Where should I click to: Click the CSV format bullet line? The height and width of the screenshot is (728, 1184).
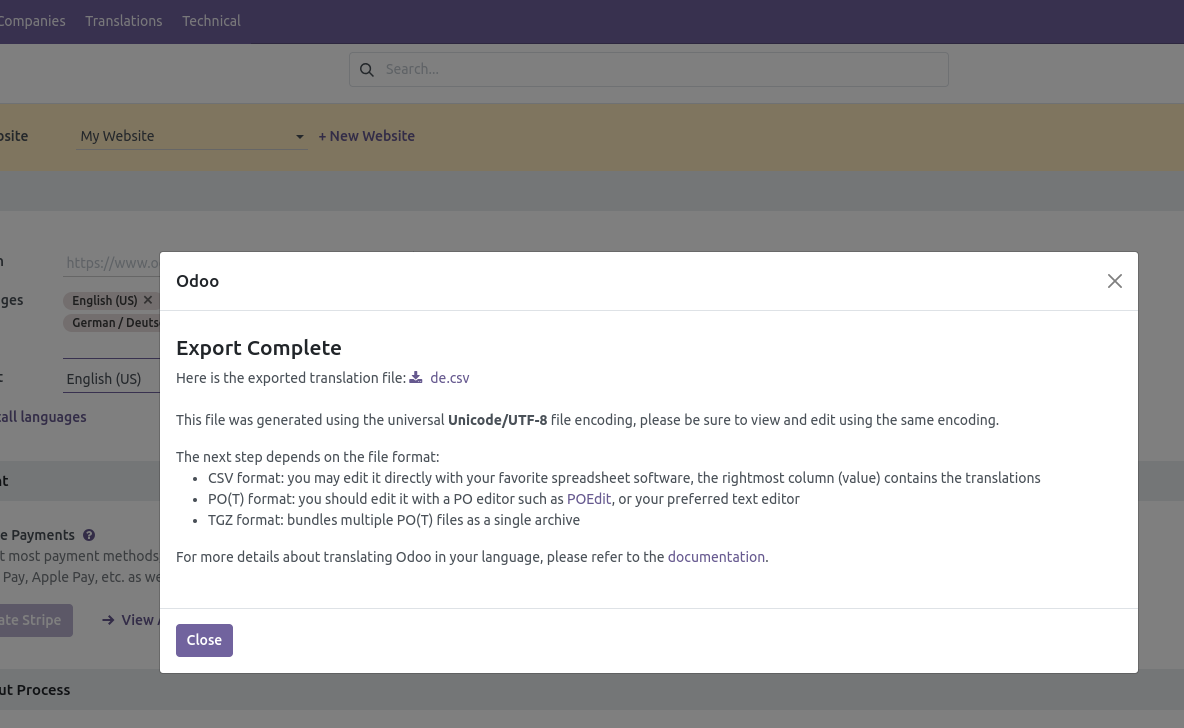coord(624,478)
